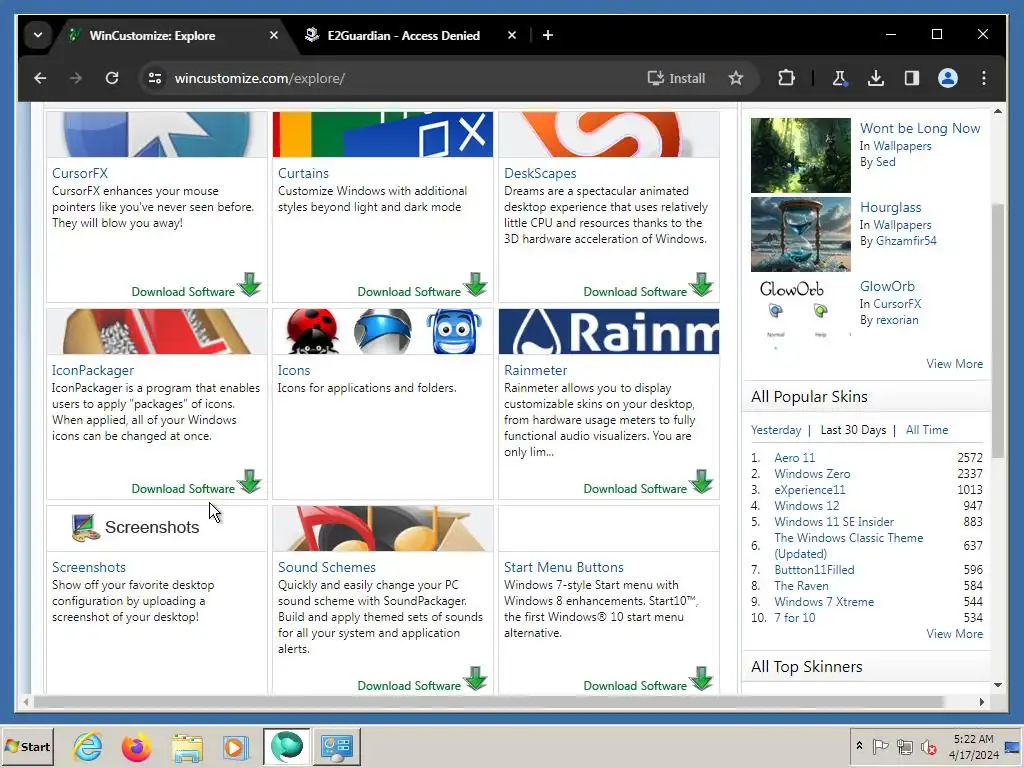
Task: Open the profile avatar icon
Action: [x=948, y=78]
